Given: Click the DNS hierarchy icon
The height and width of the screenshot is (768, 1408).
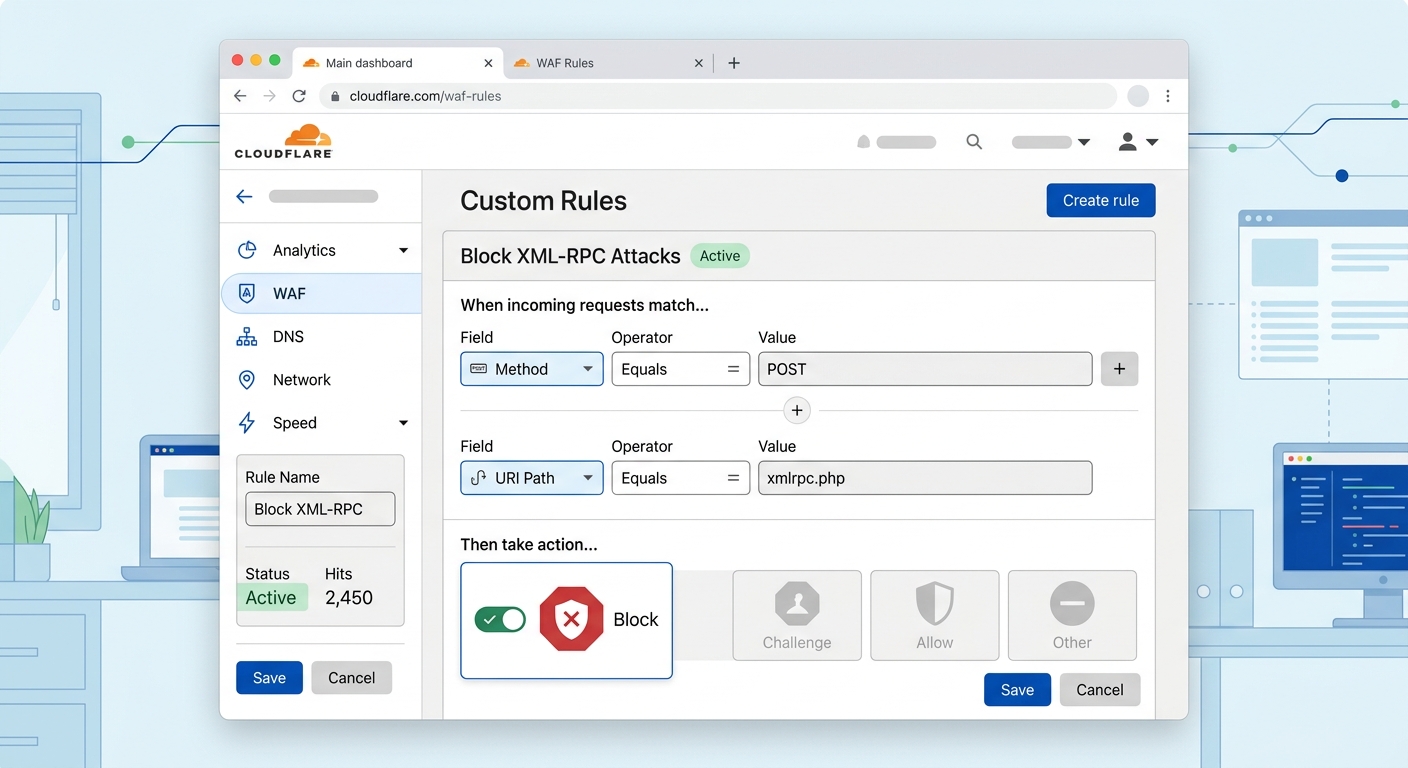Looking at the screenshot, I should pos(247,337).
